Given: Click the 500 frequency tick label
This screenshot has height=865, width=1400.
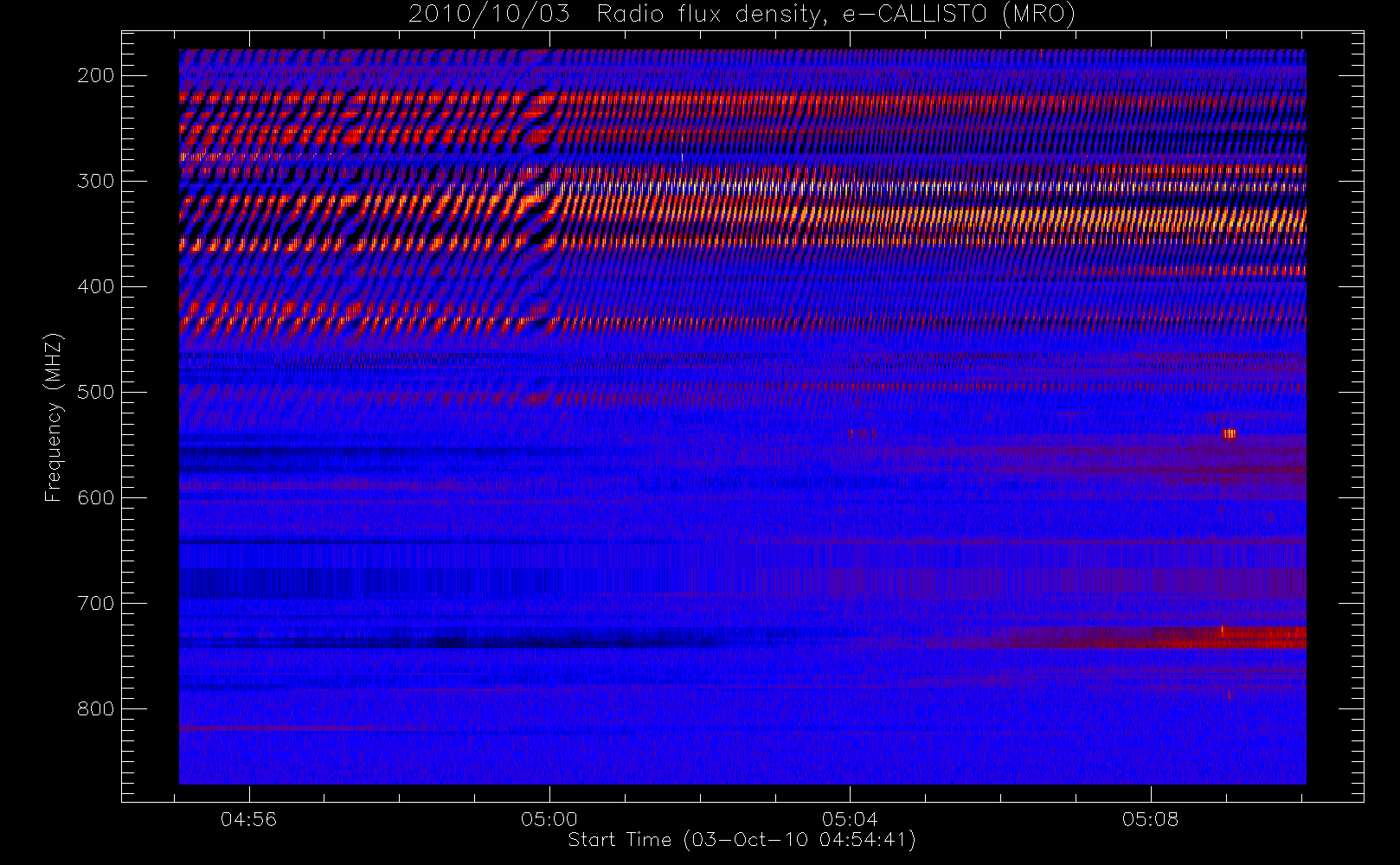Looking at the screenshot, I should pos(95,392).
